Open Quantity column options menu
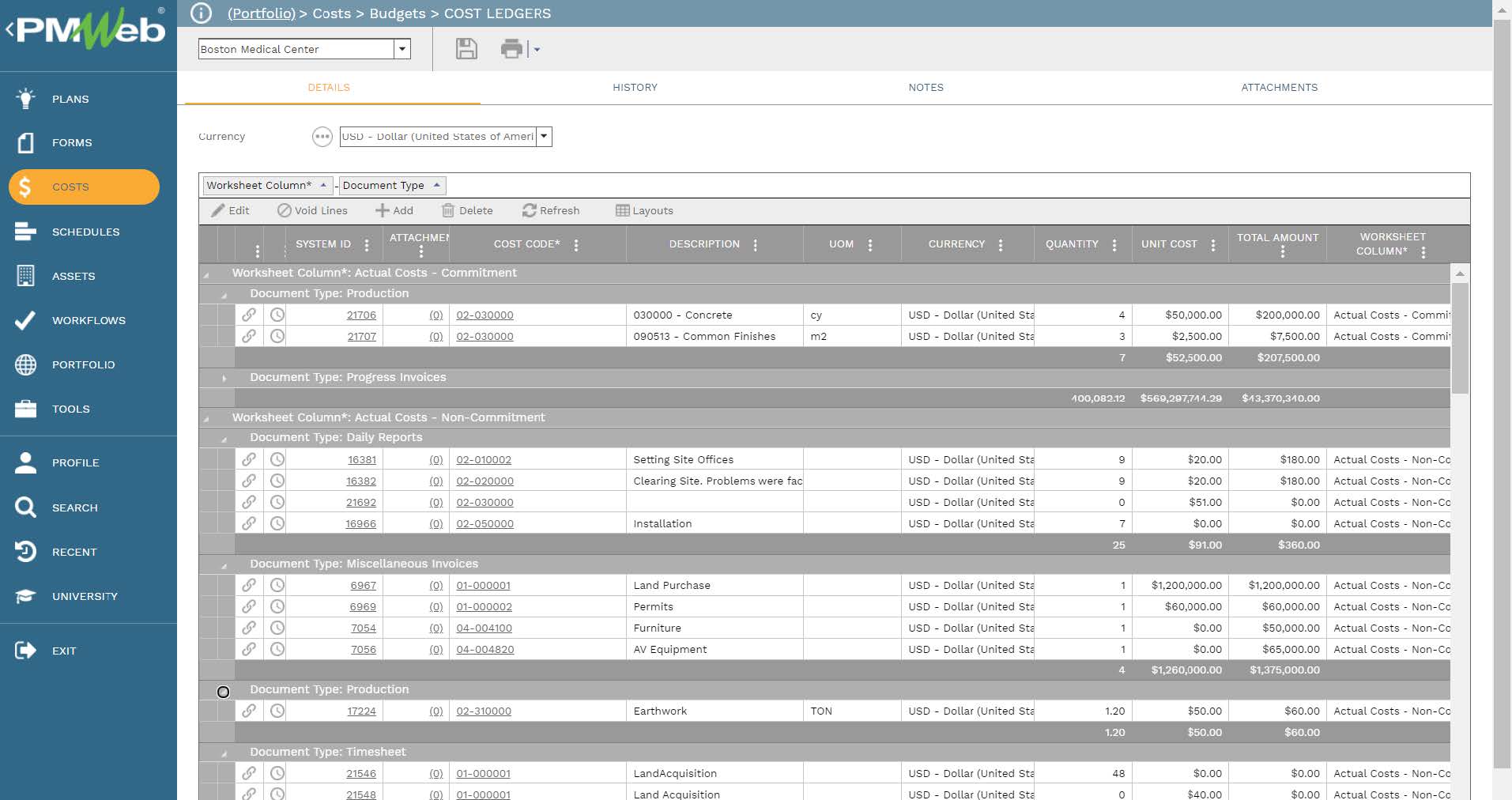Image resolution: width=1512 pixels, height=800 pixels. click(1114, 245)
